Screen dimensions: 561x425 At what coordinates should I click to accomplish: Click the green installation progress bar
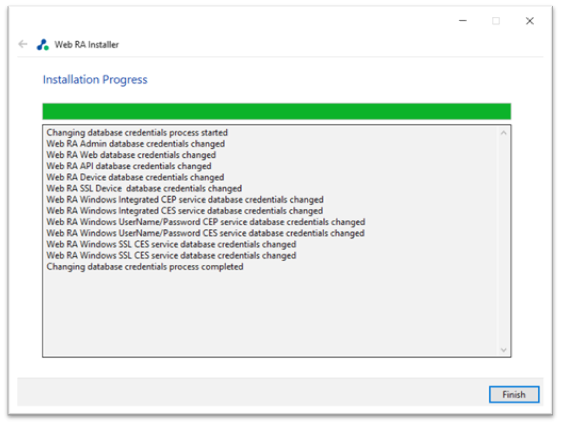[x=277, y=111]
